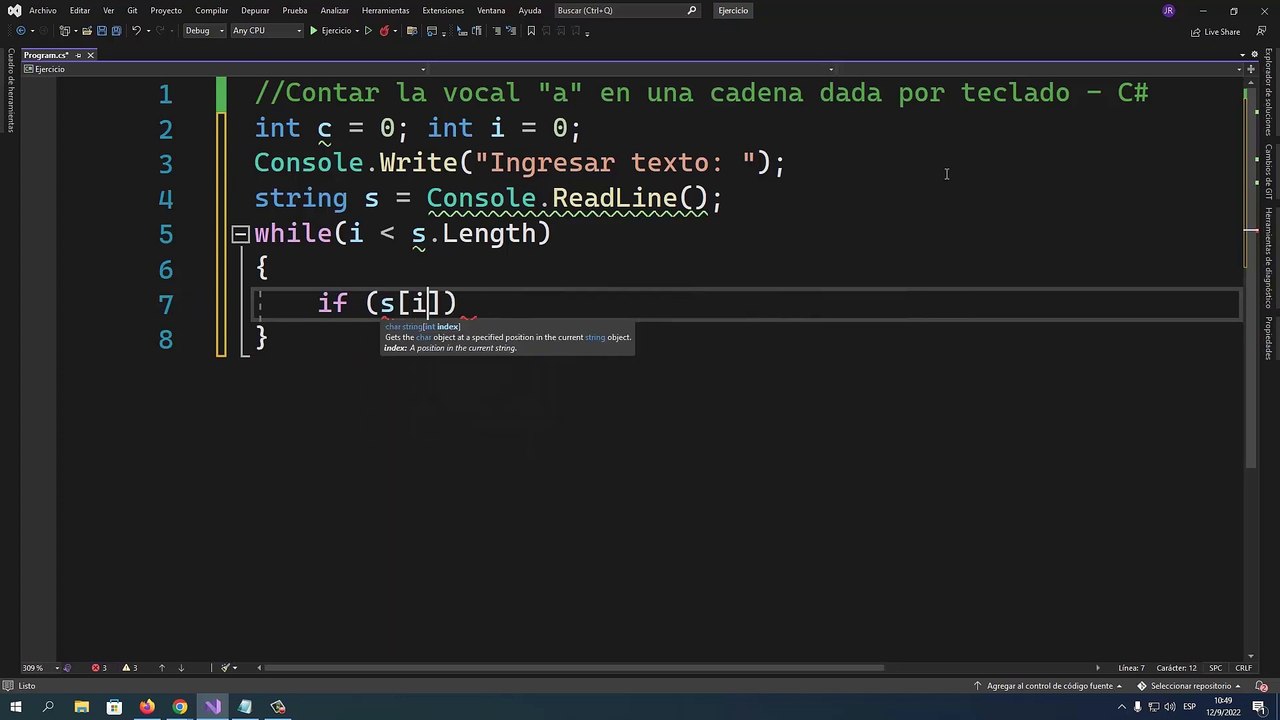This screenshot has height=720, width=1280.
Task: Click the Live Share button
Action: click(x=1215, y=31)
